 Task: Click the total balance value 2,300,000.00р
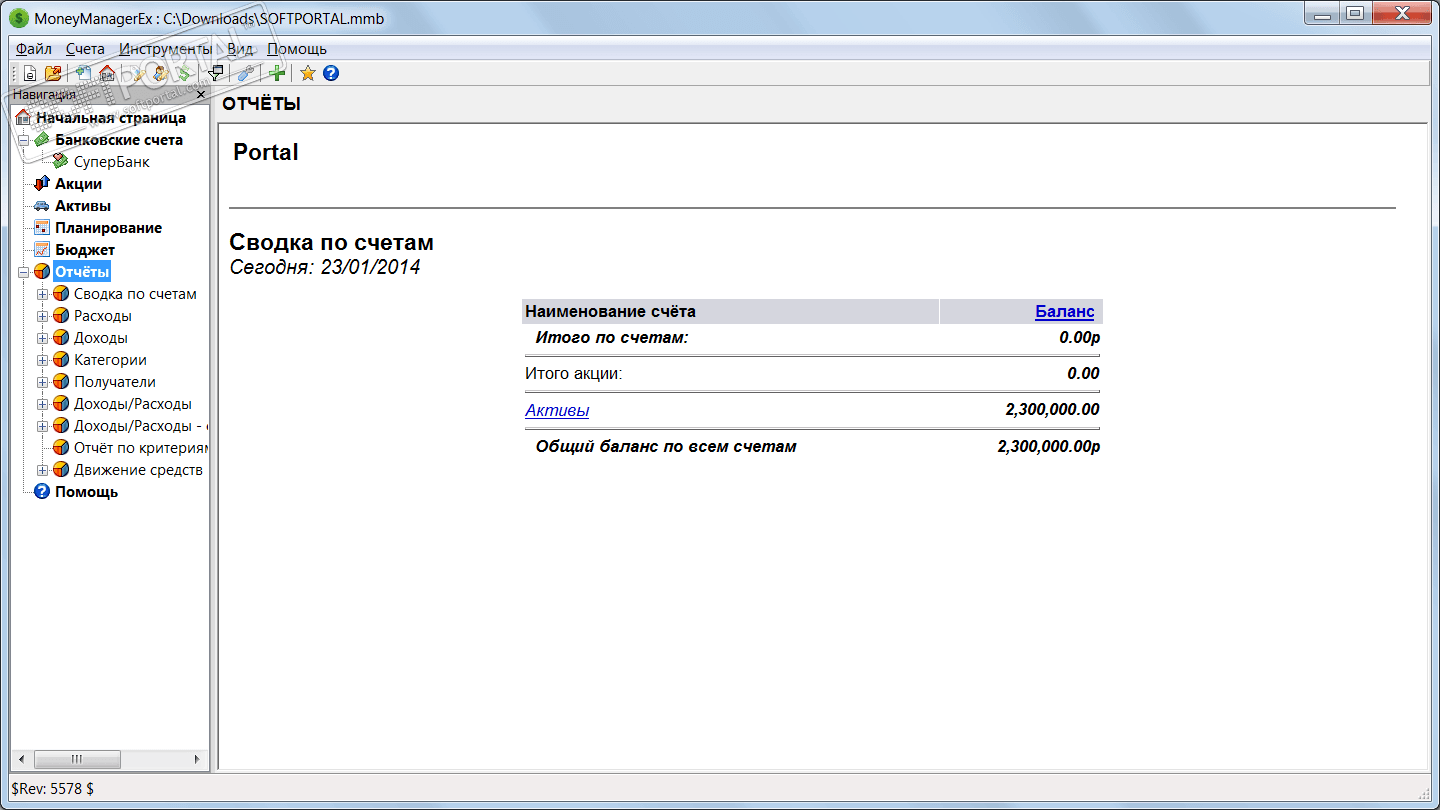(1049, 446)
